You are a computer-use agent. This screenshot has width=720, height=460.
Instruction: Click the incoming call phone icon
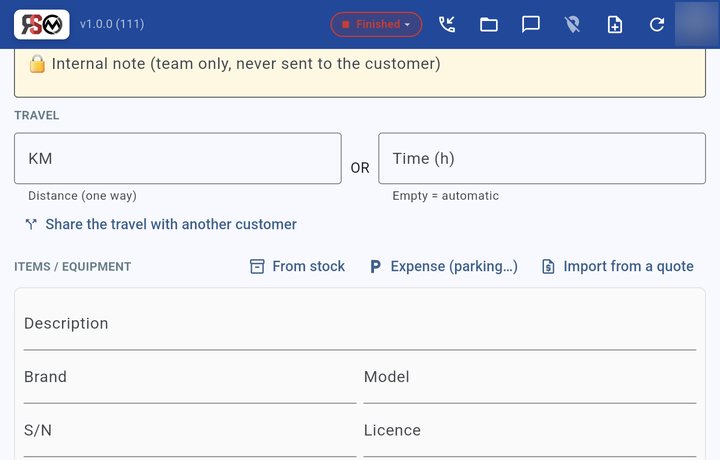coord(447,24)
